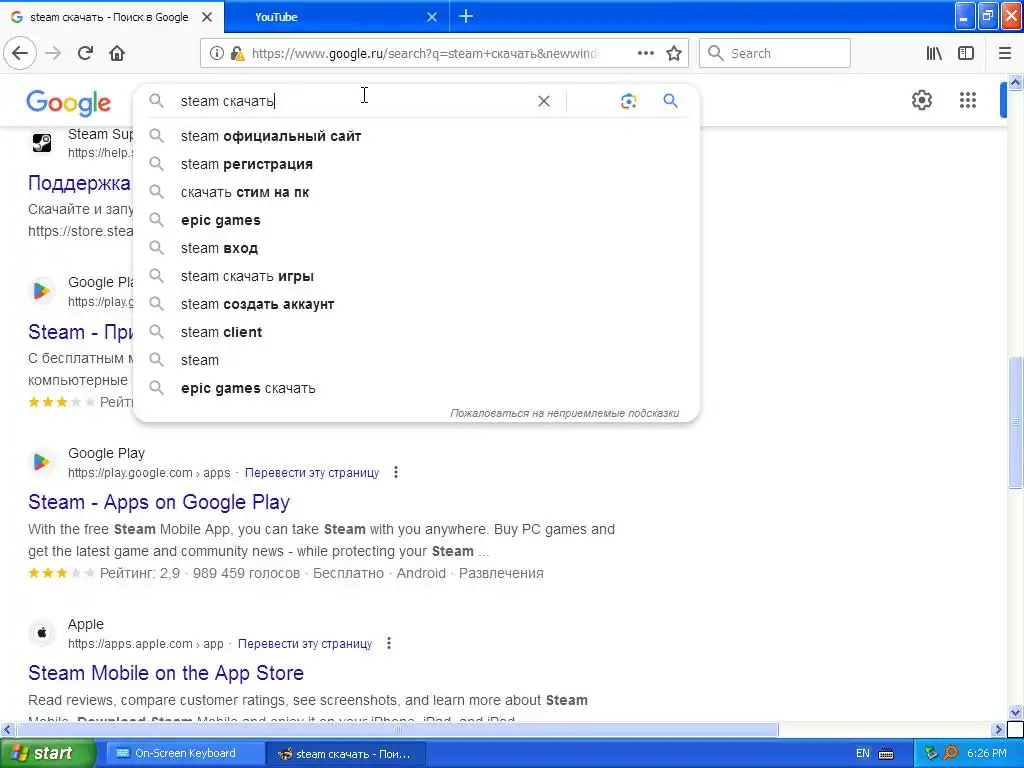Image resolution: width=1024 pixels, height=768 pixels.
Task: Click the EN language indicator
Action: click(863, 754)
